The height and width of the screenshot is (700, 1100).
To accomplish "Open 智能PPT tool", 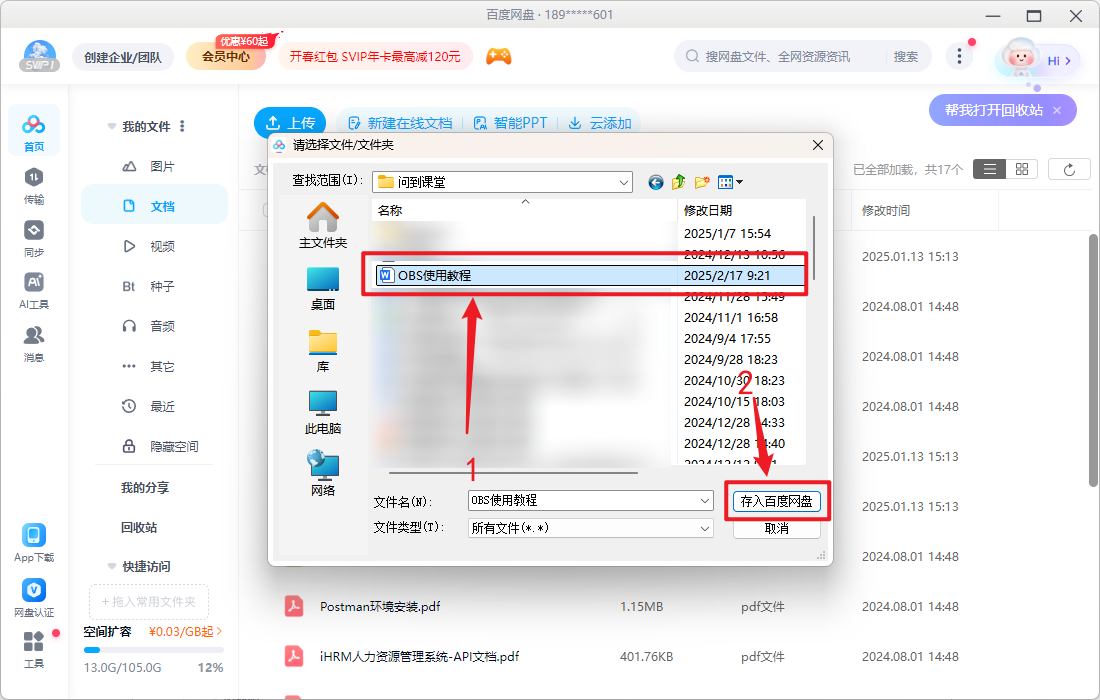I will tap(510, 123).
